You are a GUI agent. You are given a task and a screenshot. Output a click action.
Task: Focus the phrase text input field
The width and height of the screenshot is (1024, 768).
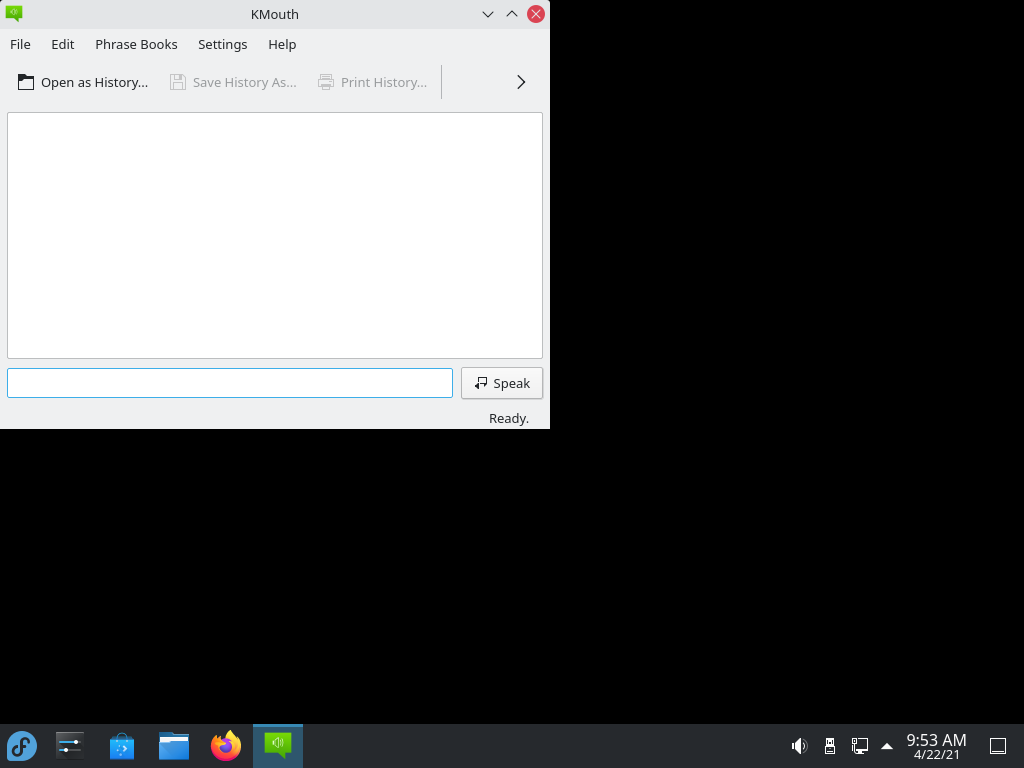pos(230,383)
